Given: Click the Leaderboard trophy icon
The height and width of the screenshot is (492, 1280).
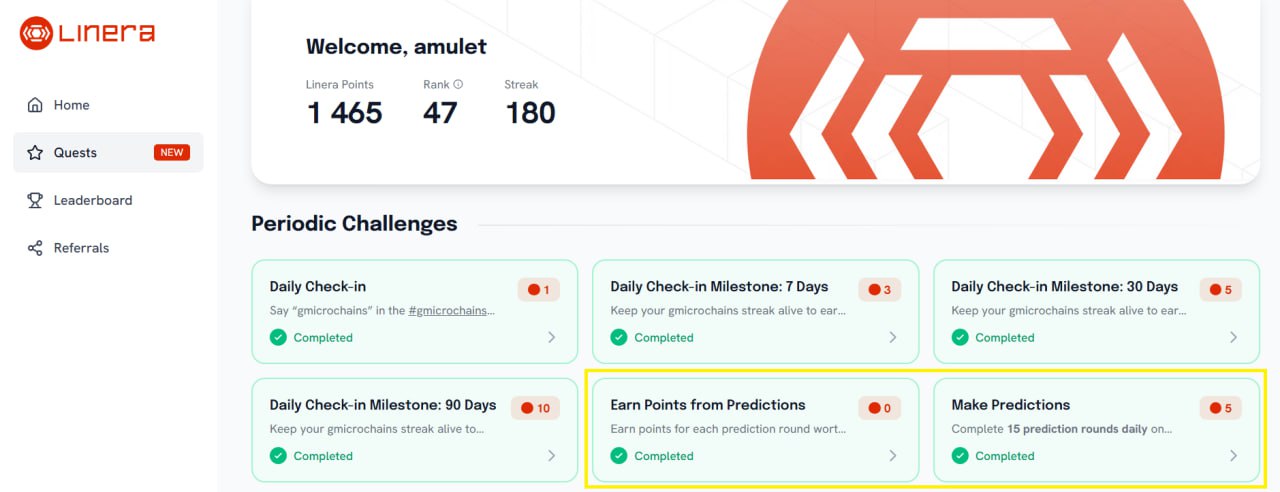Looking at the screenshot, I should click(35, 200).
